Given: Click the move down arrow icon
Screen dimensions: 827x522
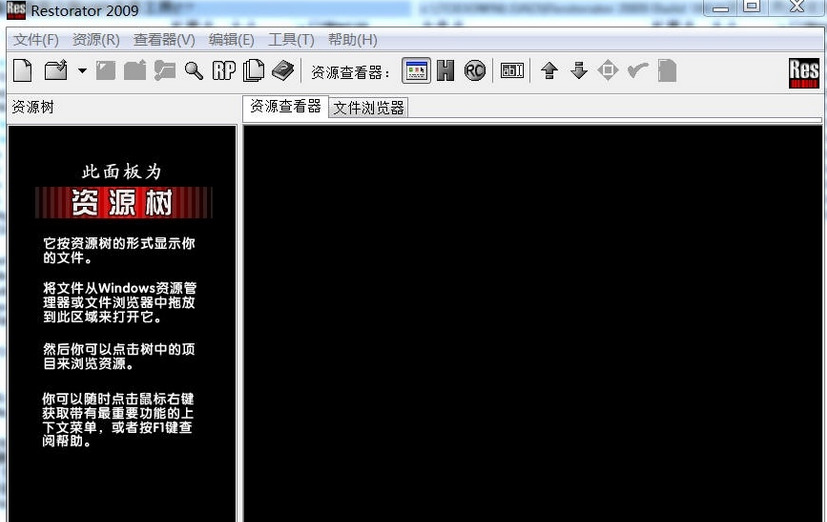Looking at the screenshot, I should point(579,71).
